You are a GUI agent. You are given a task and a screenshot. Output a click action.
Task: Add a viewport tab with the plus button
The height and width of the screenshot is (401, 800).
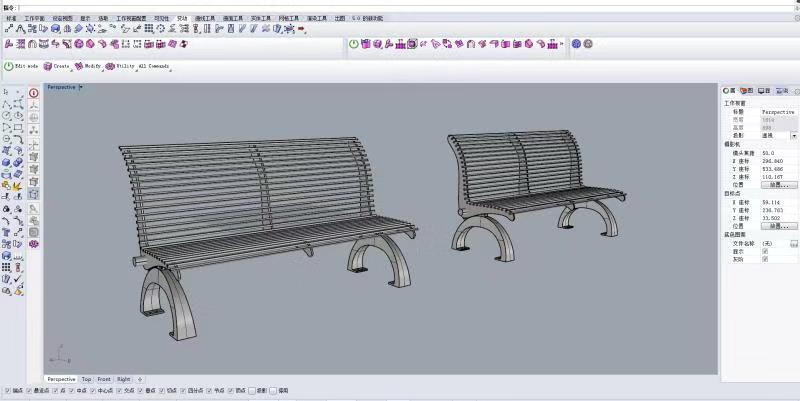click(x=140, y=380)
